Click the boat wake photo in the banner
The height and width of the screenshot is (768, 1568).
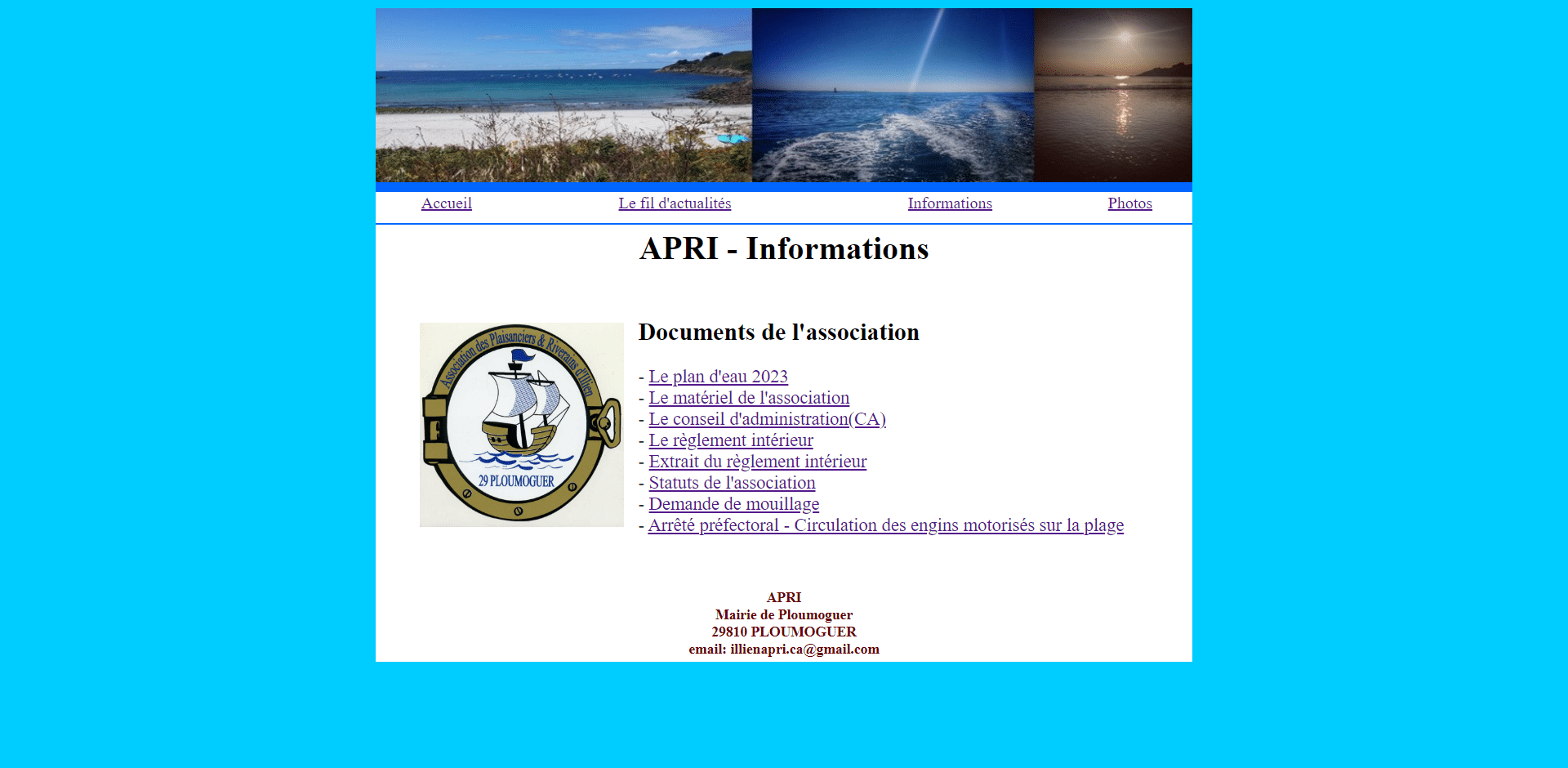tap(892, 96)
